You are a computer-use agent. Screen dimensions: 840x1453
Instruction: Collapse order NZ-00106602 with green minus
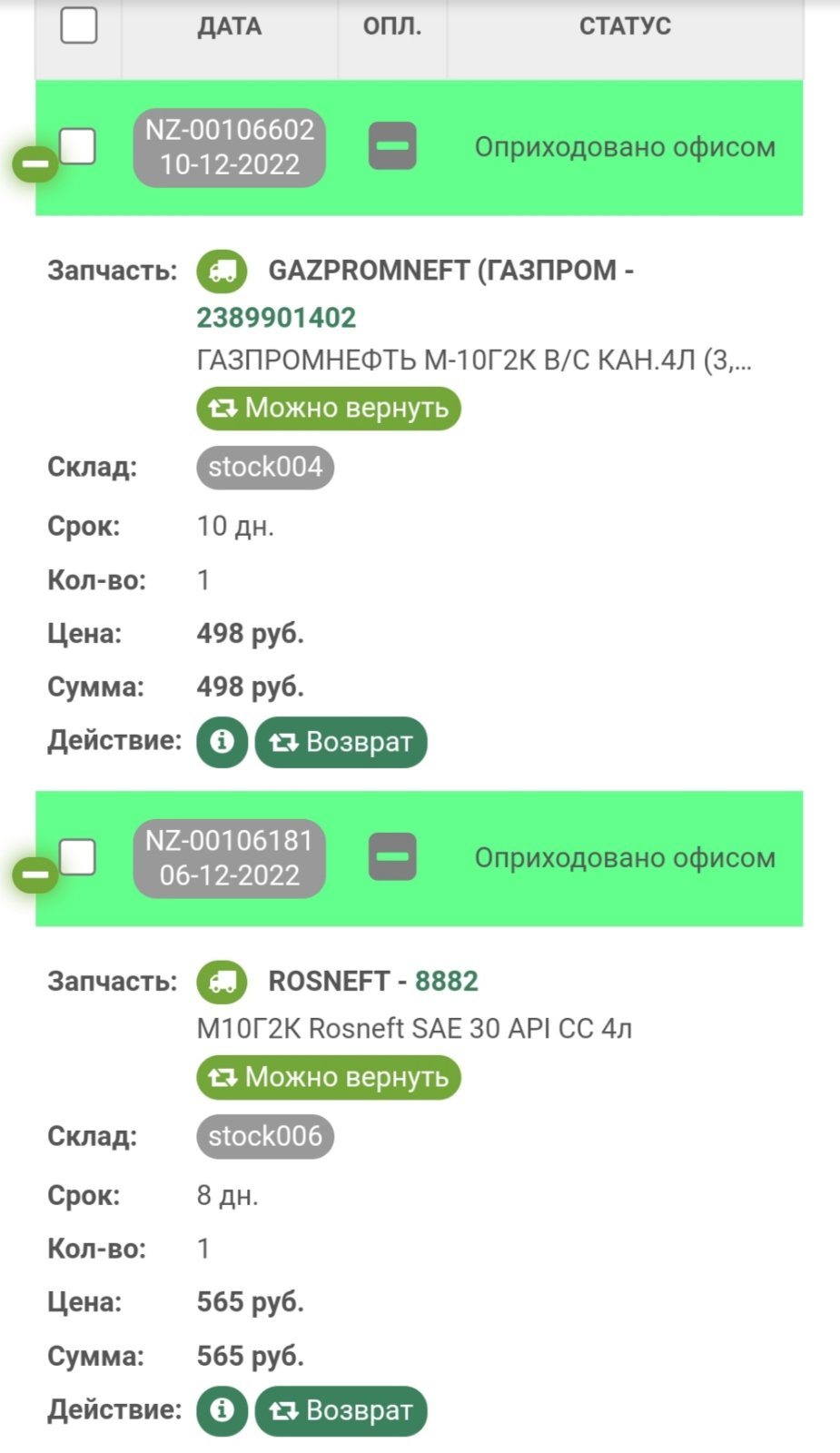35,164
